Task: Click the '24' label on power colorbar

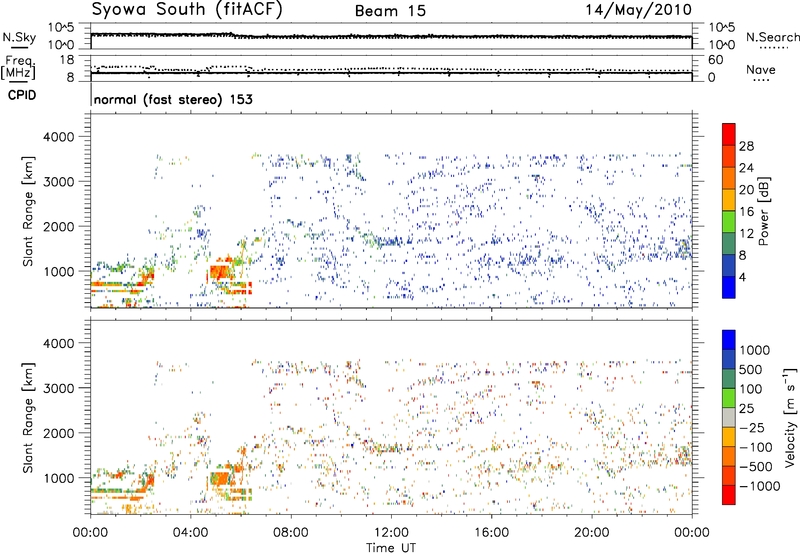Action: (x=746, y=168)
